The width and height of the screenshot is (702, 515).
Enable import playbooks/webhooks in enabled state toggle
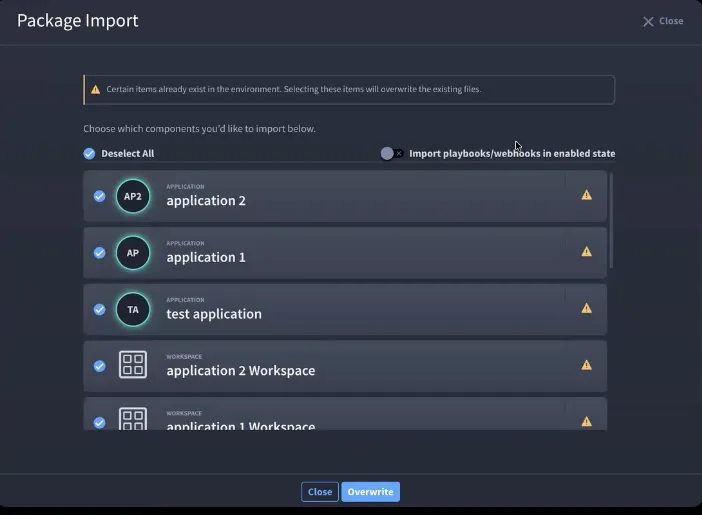pyautogui.click(x=392, y=154)
